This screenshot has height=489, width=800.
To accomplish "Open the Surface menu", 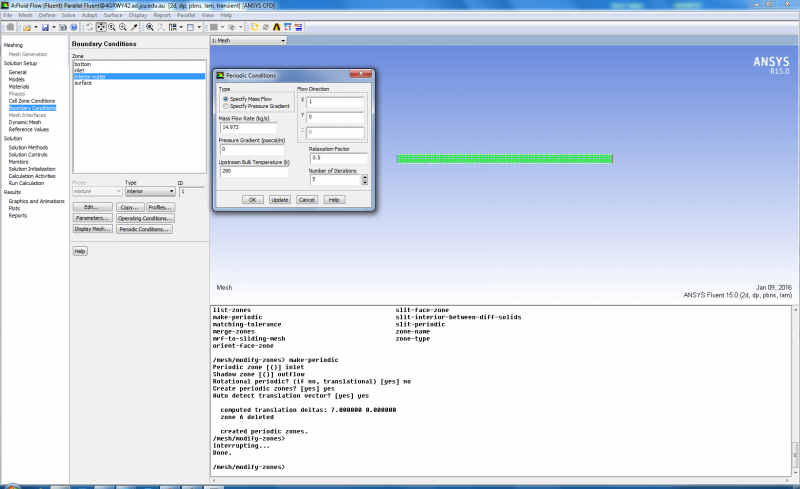I will point(113,15).
